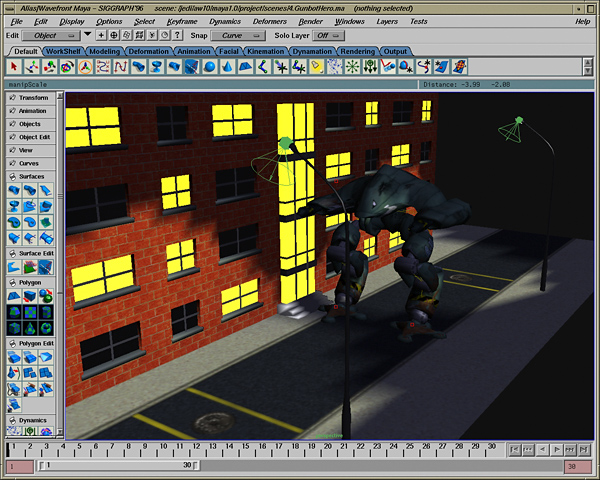Open the Help menu
Image resolution: width=600 pixels, height=480 pixels.
click(582, 21)
